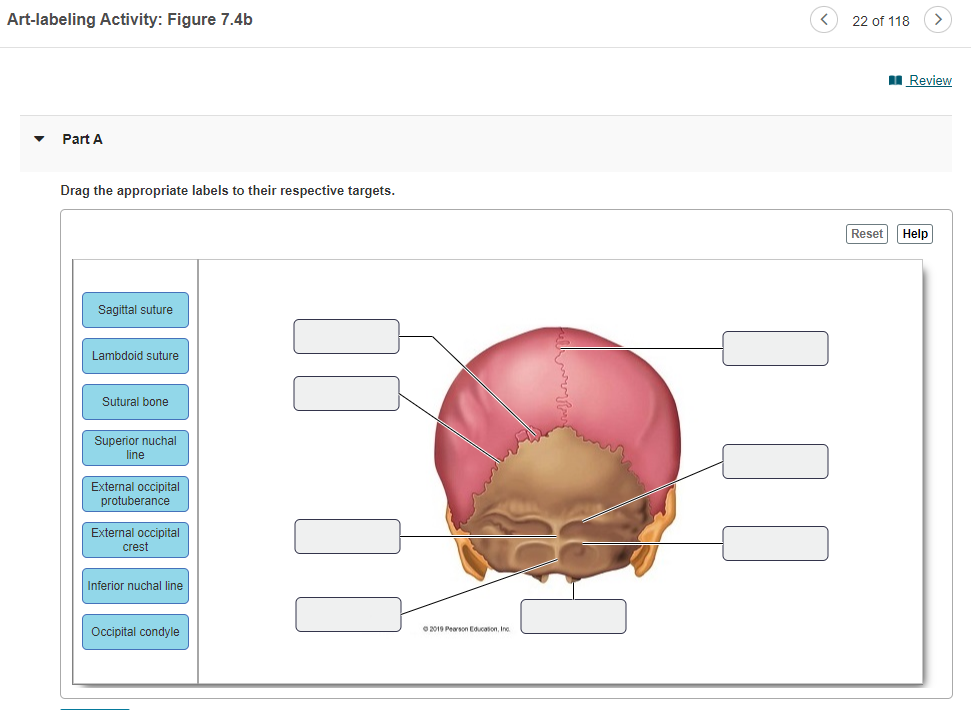Select the External occipital protuberance label
The image size is (971, 710).
pyautogui.click(x=135, y=494)
